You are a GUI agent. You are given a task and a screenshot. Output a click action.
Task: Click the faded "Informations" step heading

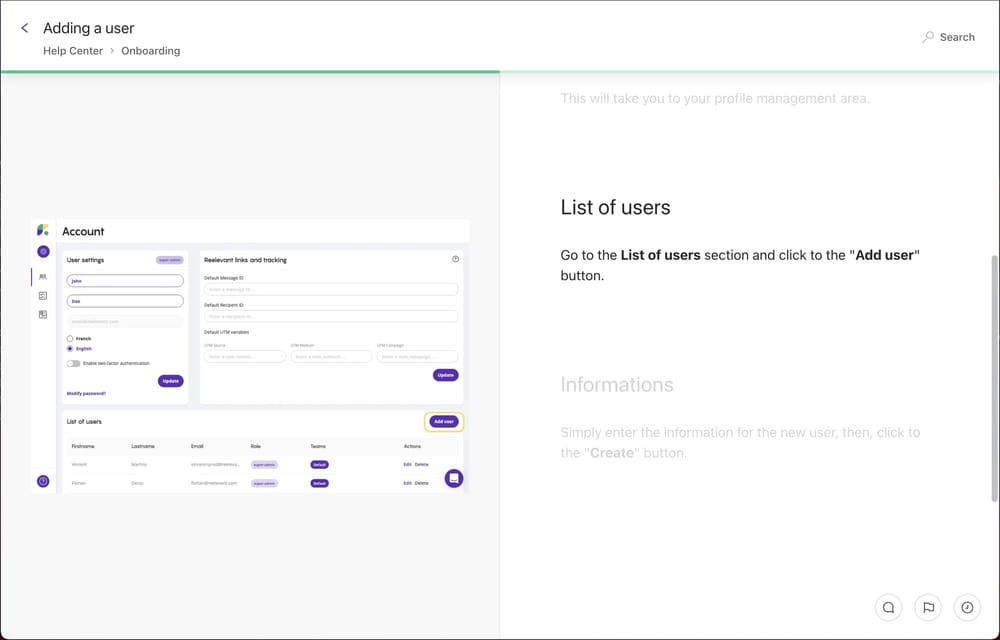click(x=617, y=385)
